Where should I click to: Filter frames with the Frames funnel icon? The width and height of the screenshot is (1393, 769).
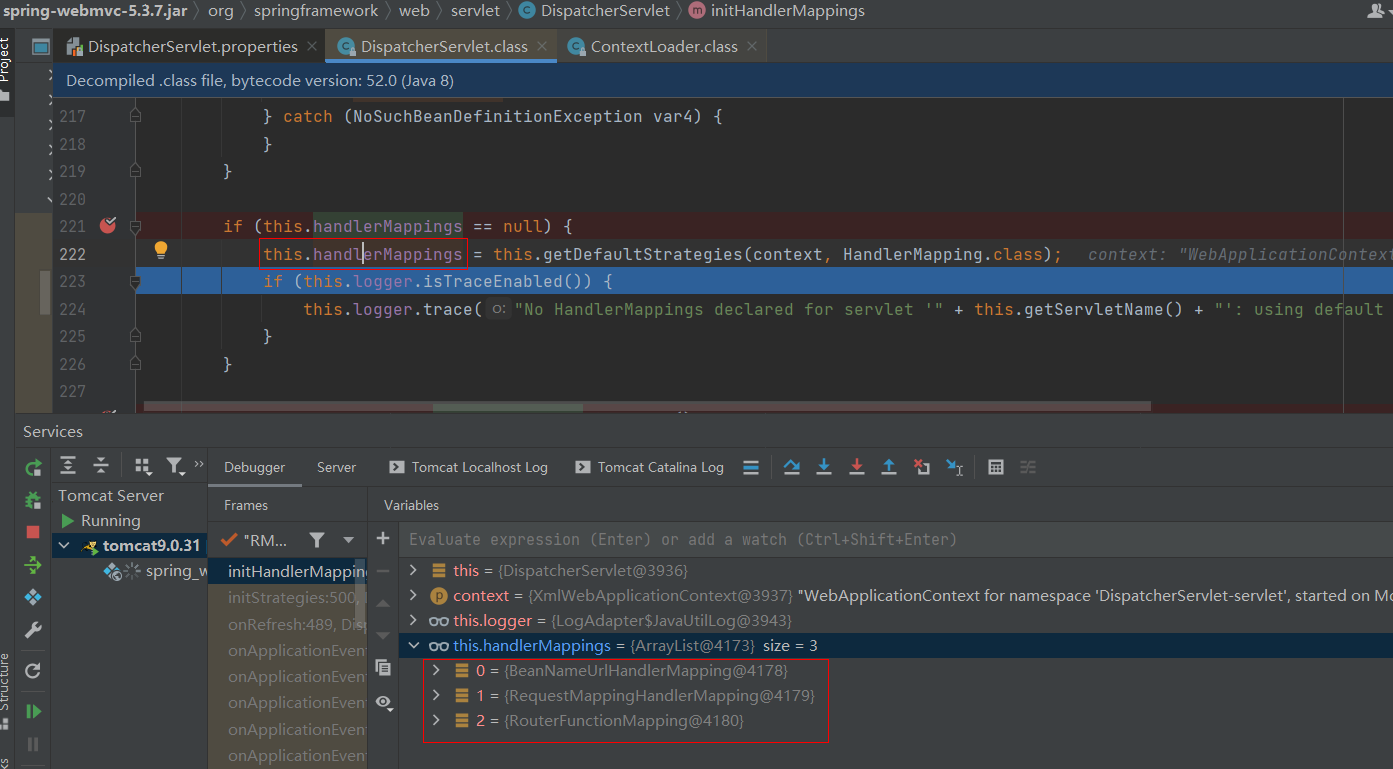pos(317,540)
